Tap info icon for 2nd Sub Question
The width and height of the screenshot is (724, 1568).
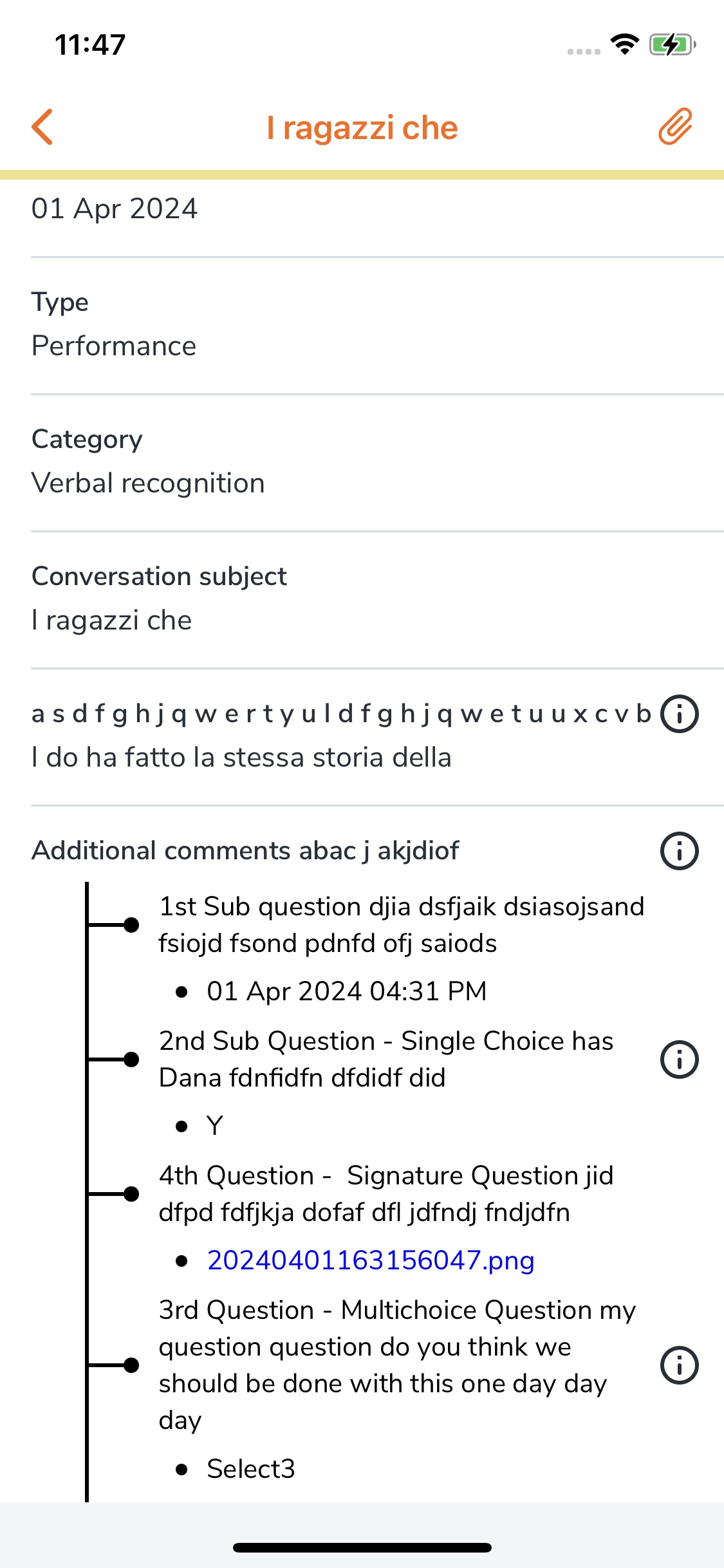pos(680,1059)
